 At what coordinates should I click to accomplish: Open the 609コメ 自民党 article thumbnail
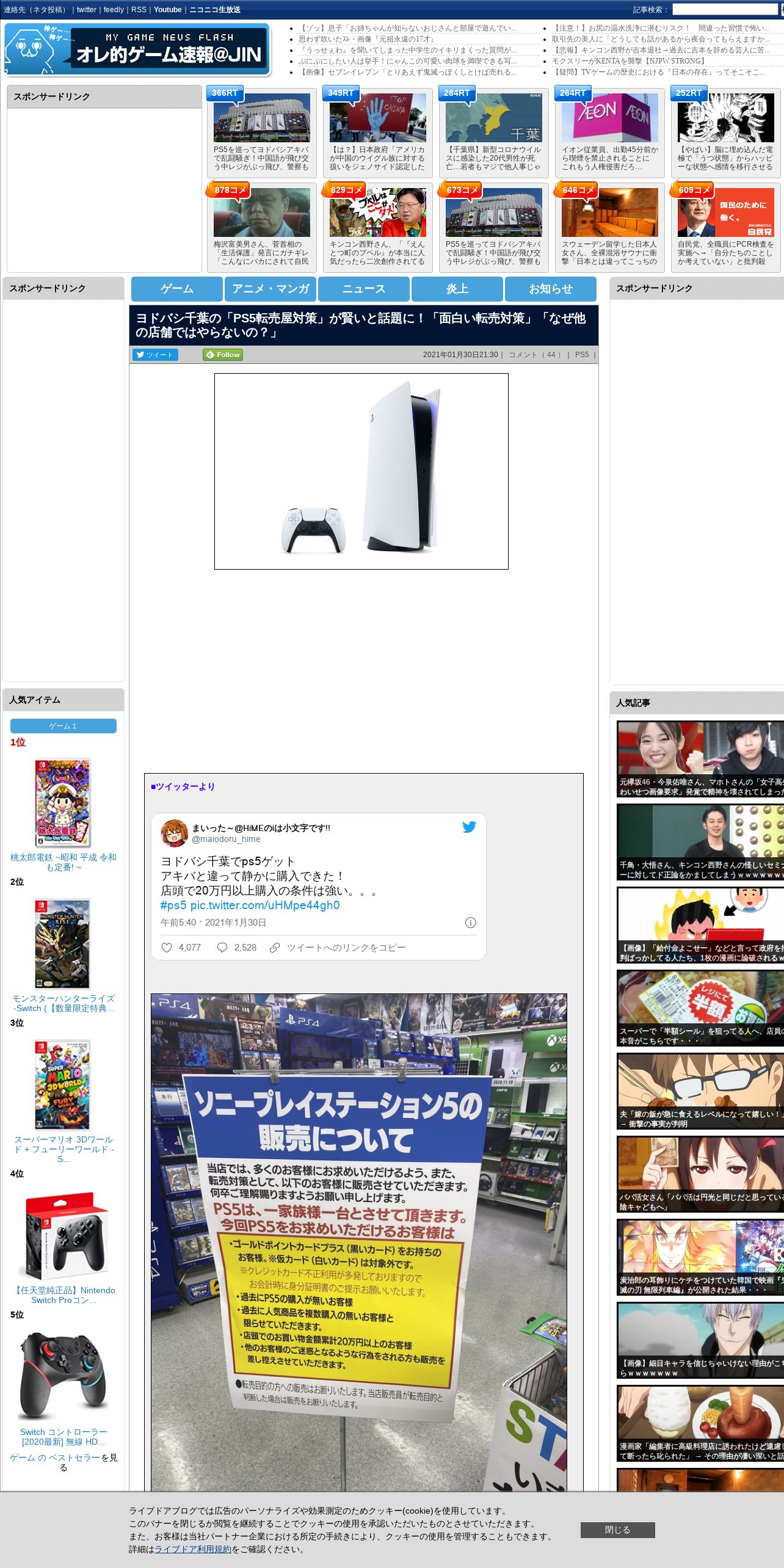[726, 212]
